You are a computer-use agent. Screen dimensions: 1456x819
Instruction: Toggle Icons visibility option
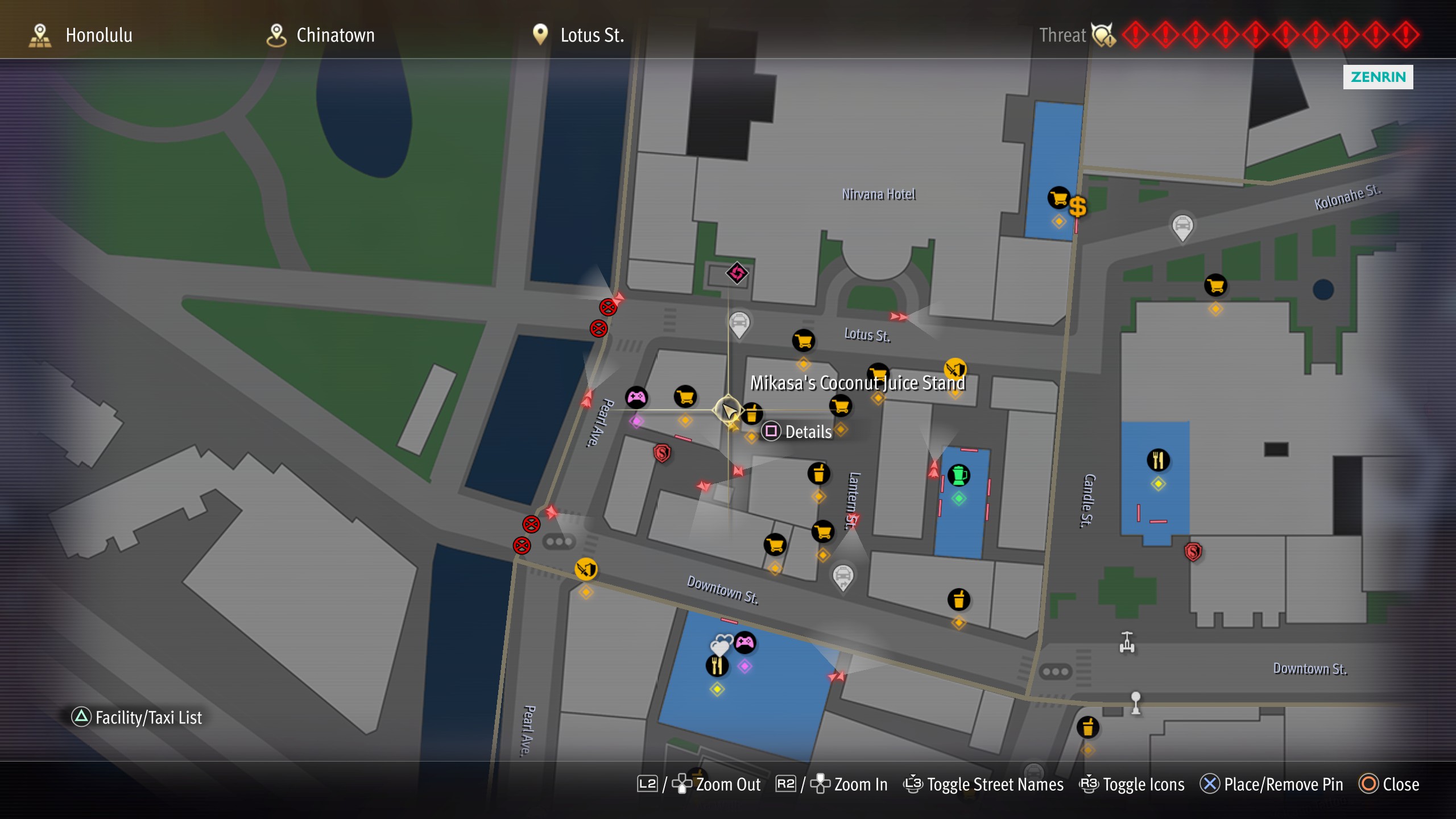tap(1132, 784)
